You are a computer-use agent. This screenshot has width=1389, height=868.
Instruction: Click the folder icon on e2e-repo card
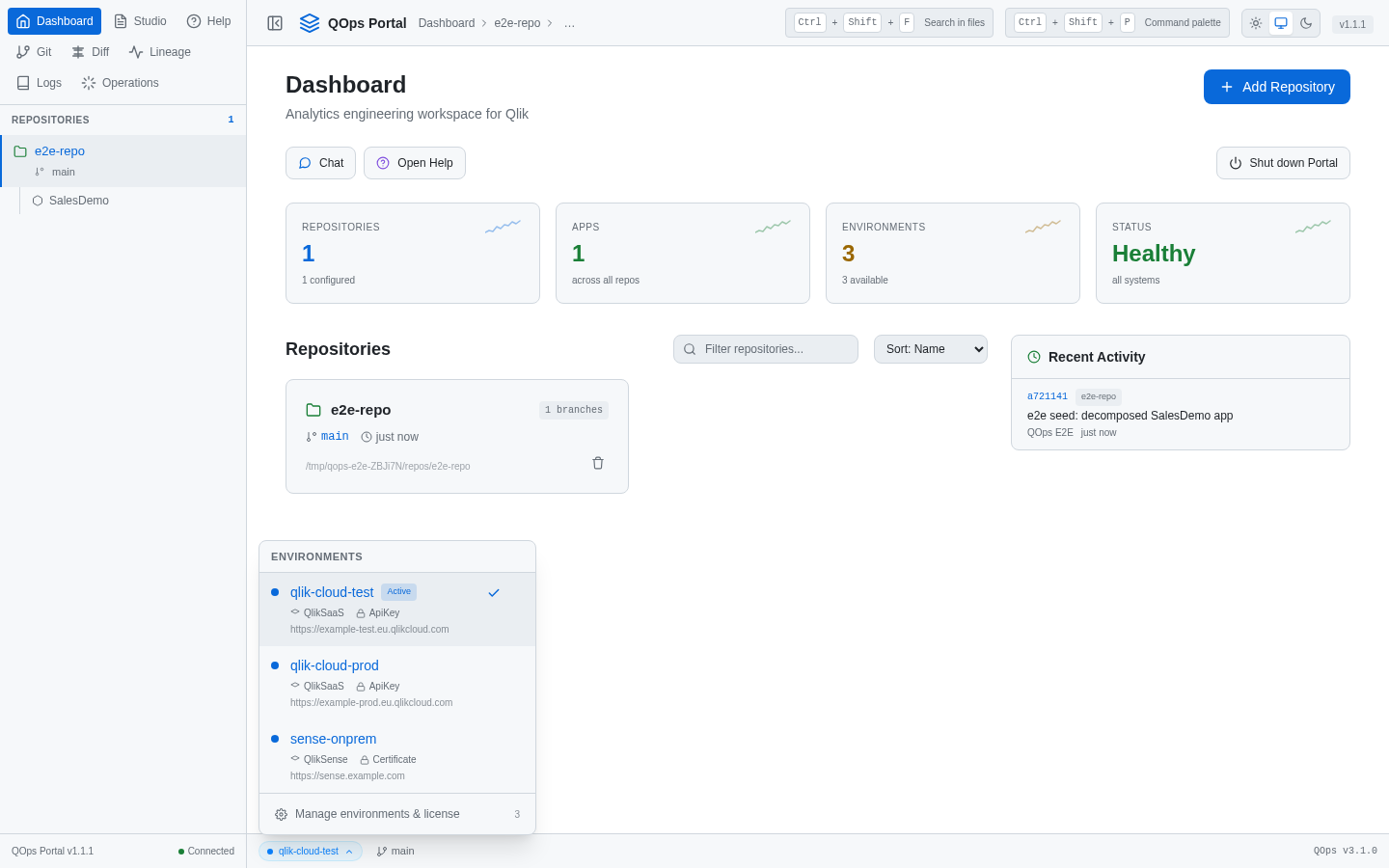[313, 410]
